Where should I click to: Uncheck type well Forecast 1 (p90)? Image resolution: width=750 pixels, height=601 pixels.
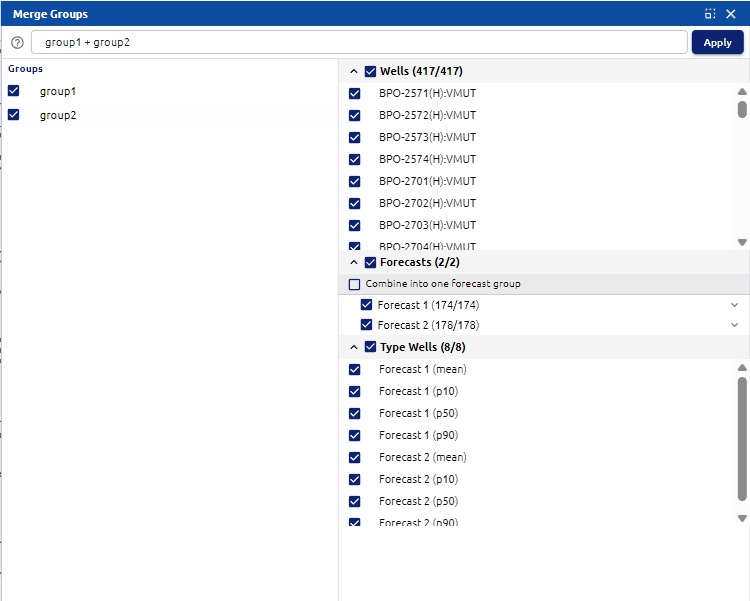(354, 435)
